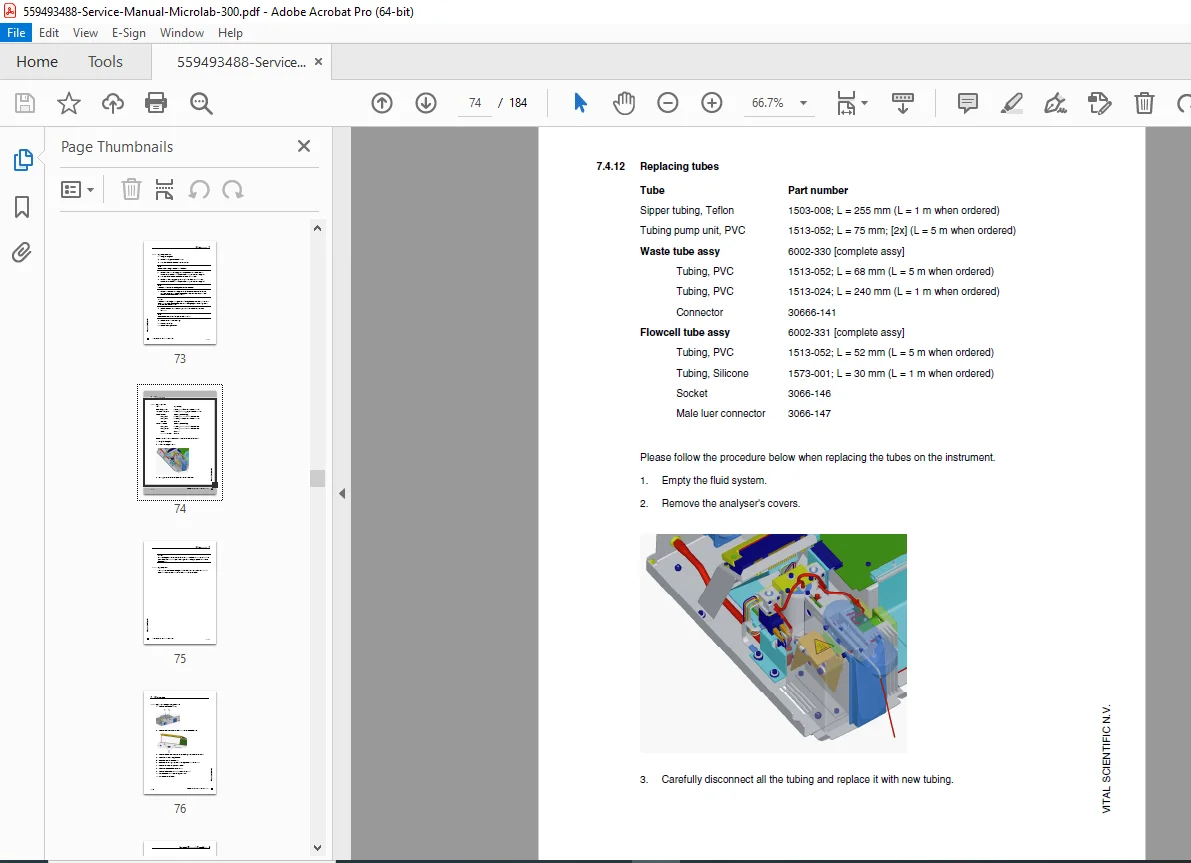
Task: Go to next page arrow icon
Action: [426, 103]
